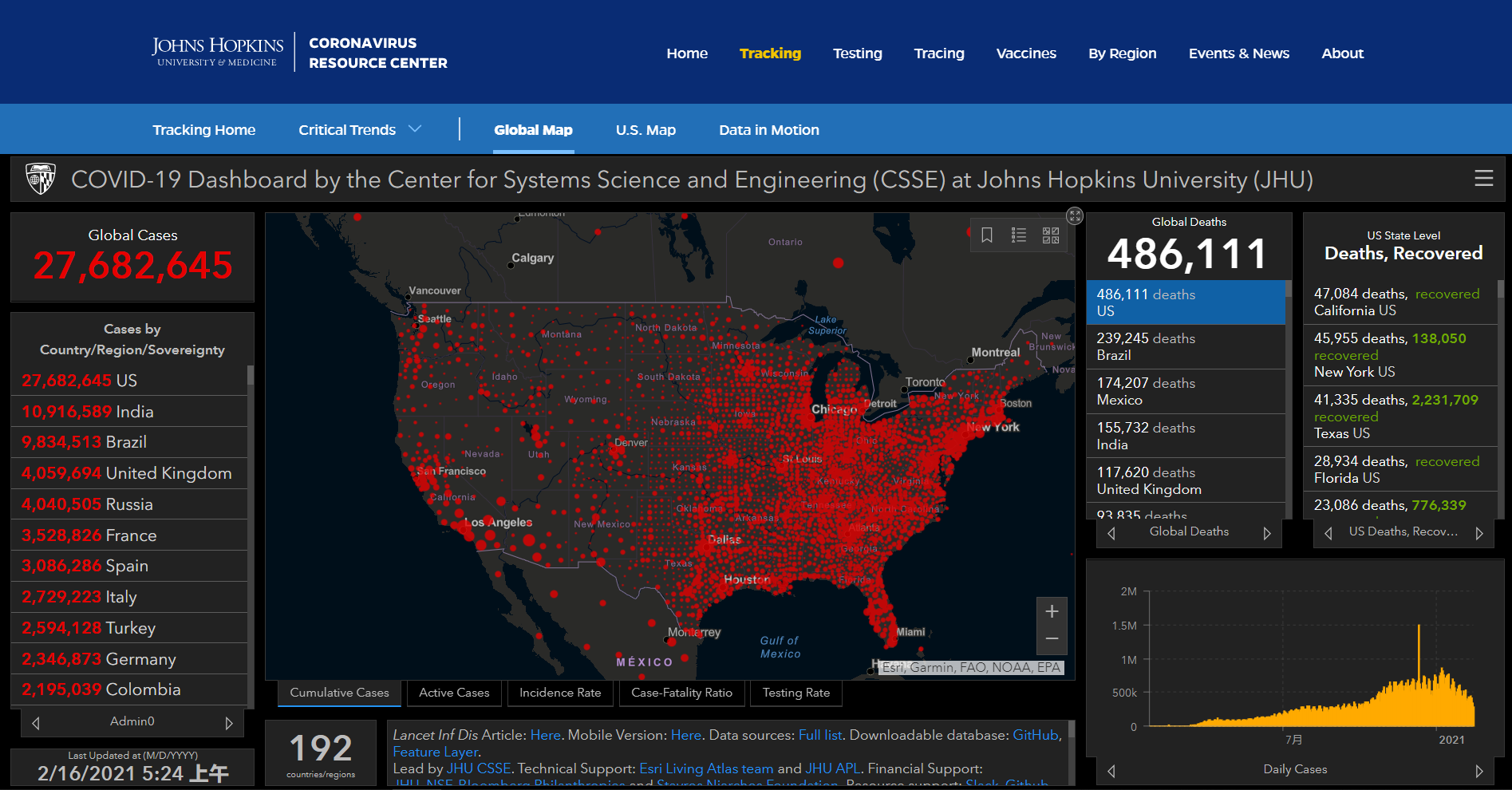Open the JHU APL link

832,768
